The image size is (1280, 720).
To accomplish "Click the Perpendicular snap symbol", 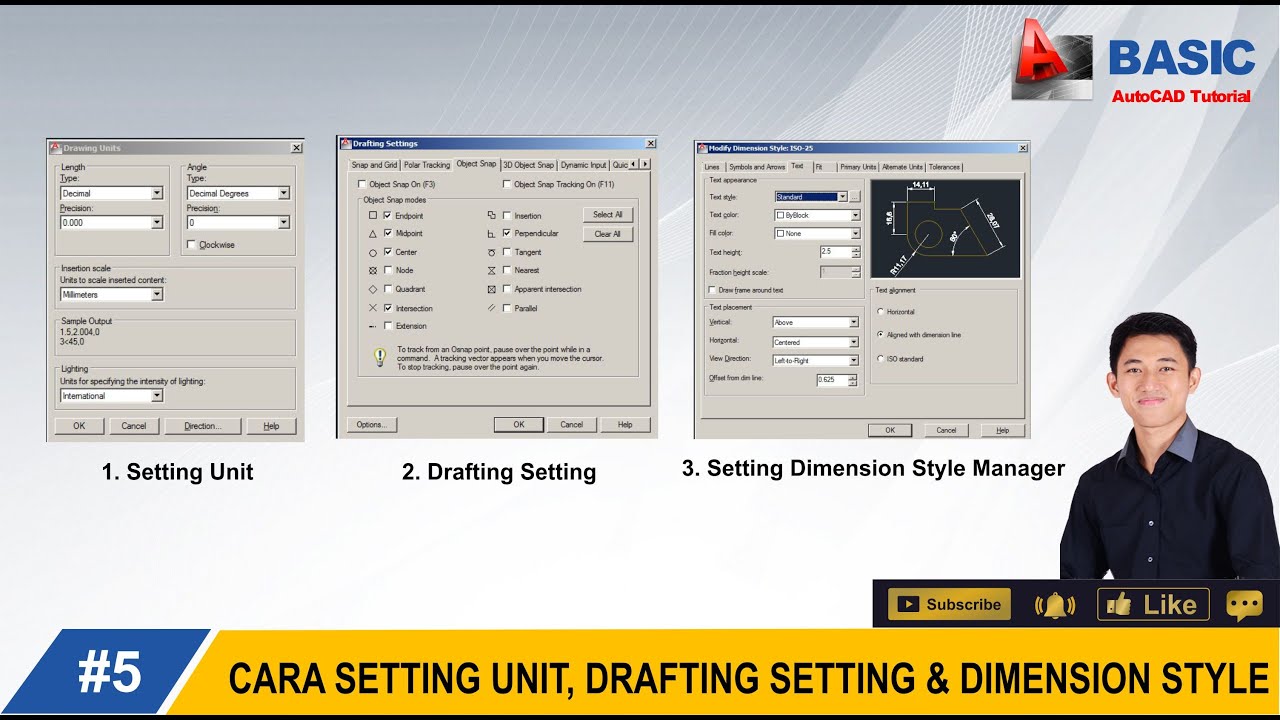I will [491, 233].
